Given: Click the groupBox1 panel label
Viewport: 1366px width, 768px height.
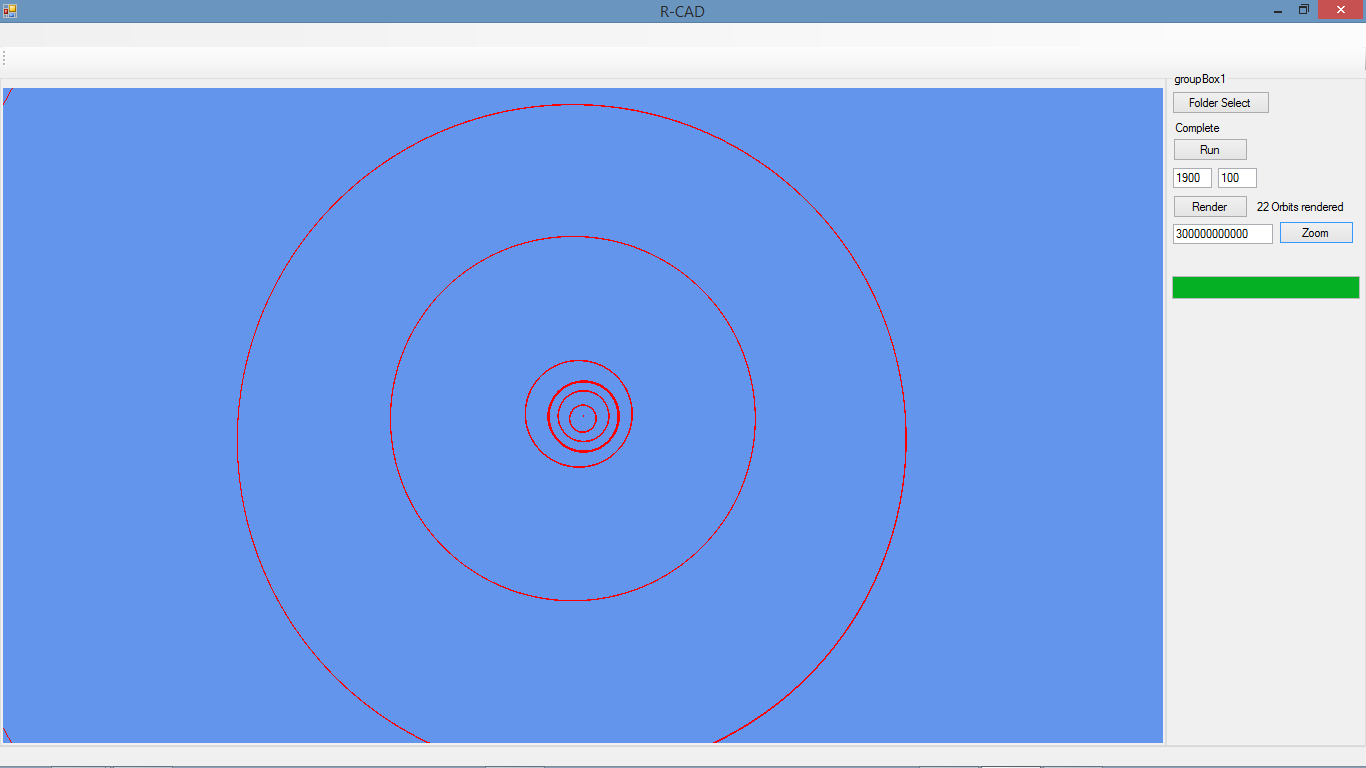Looking at the screenshot, I should coord(1199,79).
